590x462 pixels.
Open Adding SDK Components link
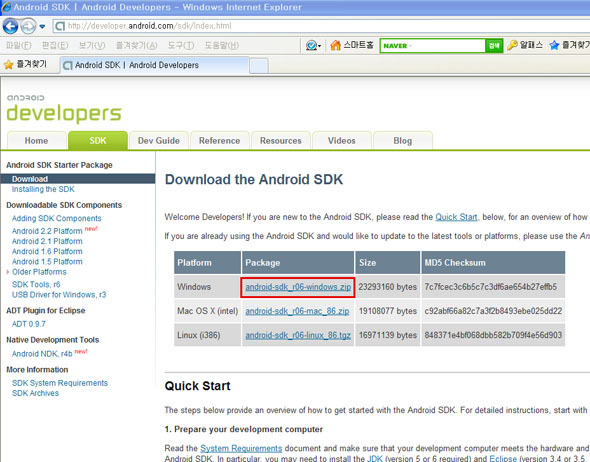pyautogui.click(x=56, y=218)
